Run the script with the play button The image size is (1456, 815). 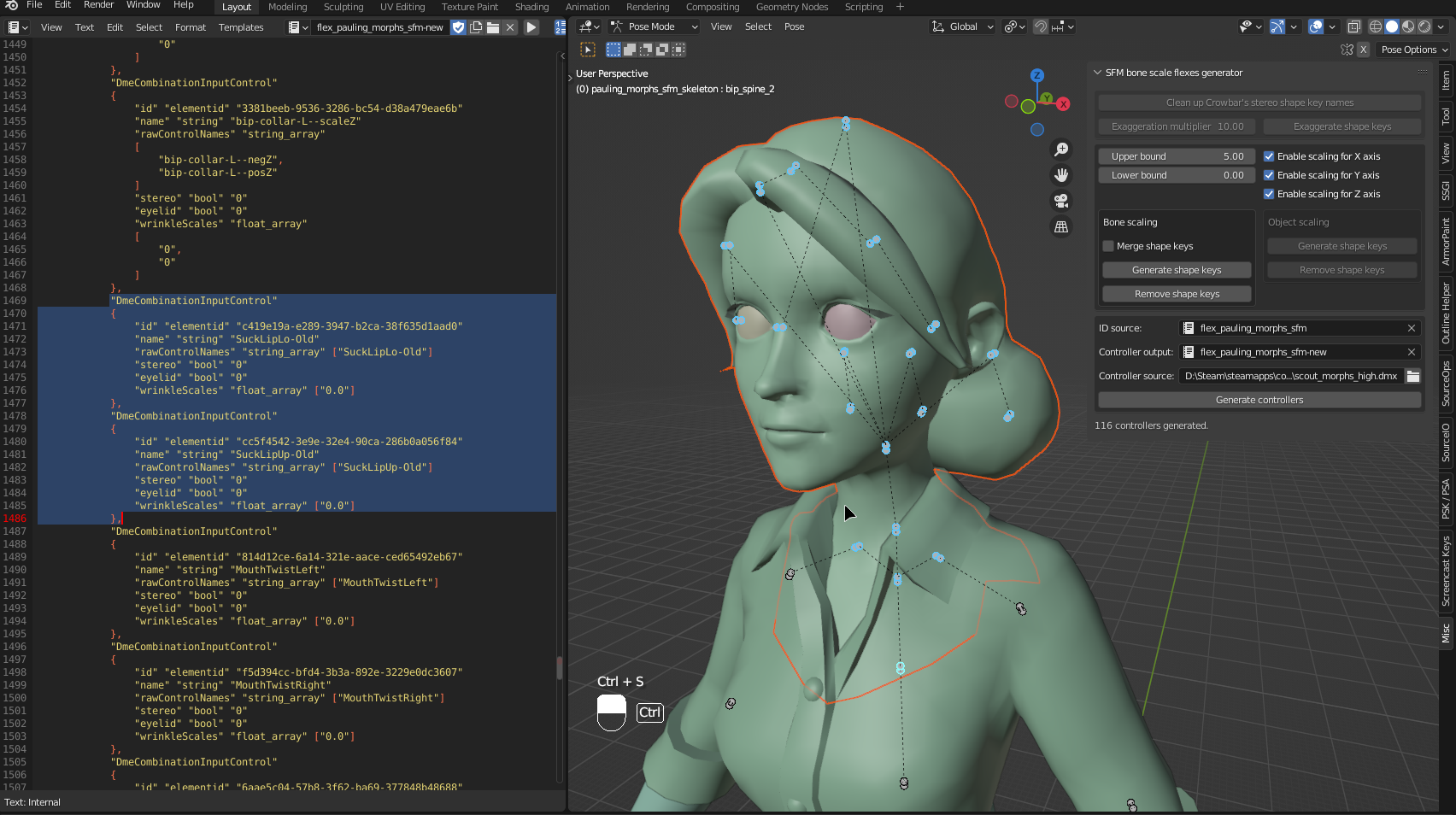pos(531,27)
